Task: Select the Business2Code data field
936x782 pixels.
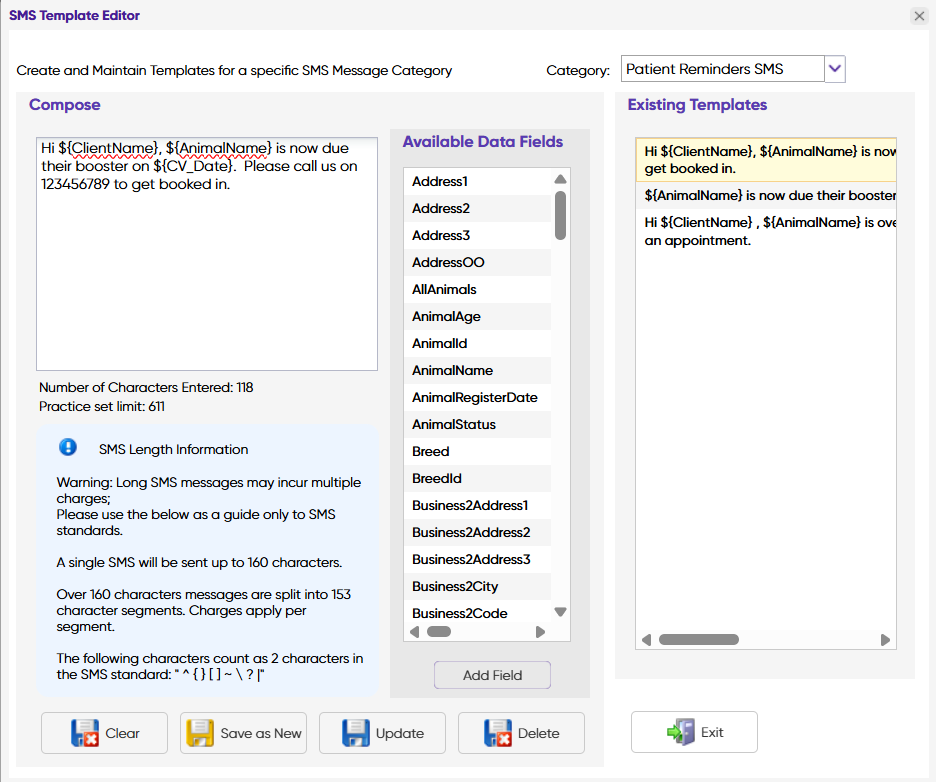Action: 478,613
